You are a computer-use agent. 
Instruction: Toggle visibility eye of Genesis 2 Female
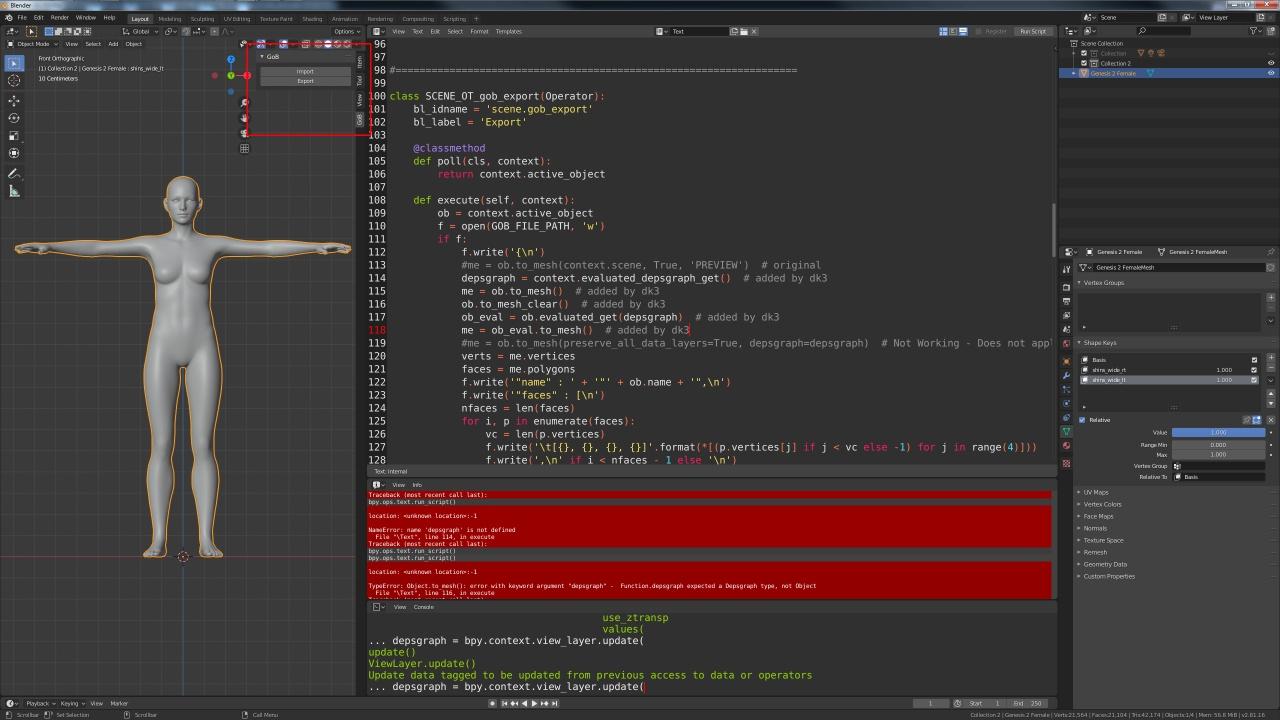point(1271,73)
